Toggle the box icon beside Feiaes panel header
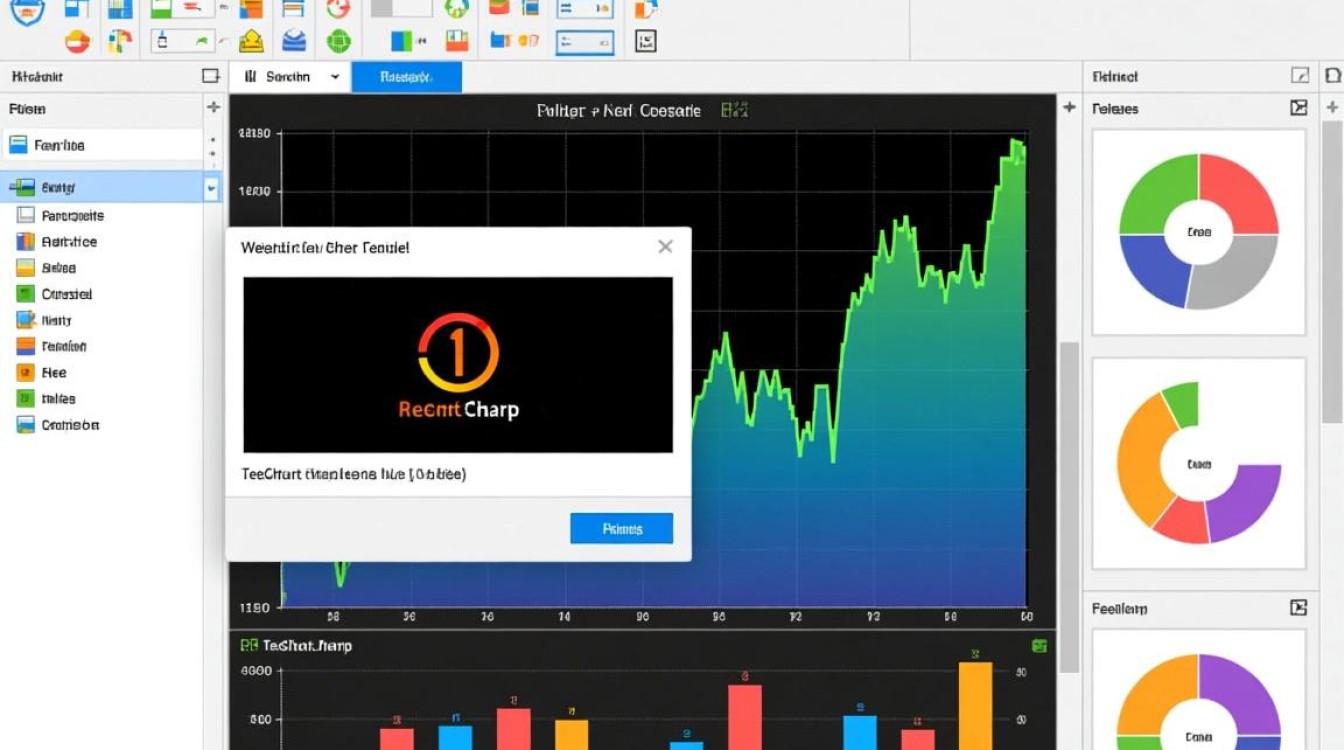1344x750 pixels. click(1298, 108)
